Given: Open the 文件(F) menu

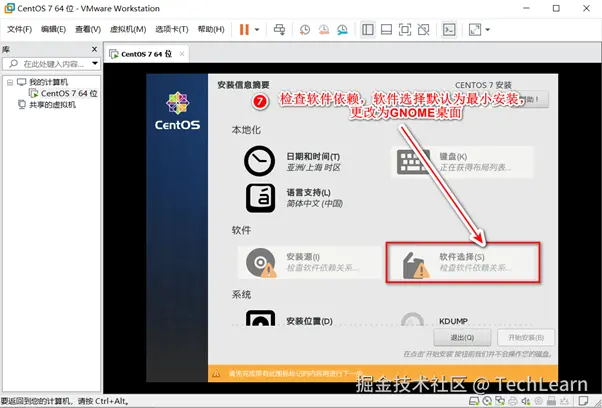Looking at the screenshot, I should (x=19, y=30).
